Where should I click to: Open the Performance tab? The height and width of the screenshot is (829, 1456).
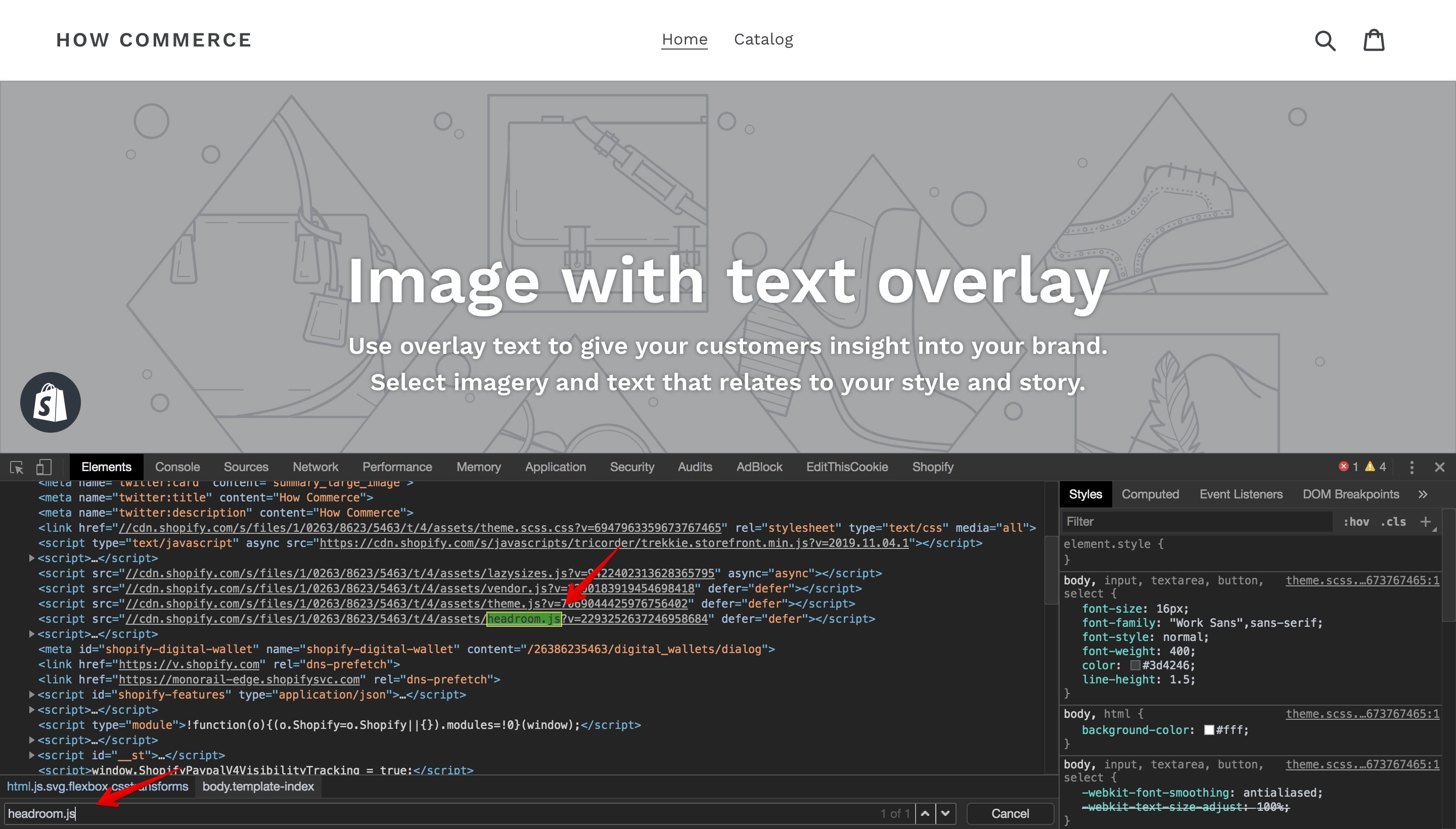397,467
